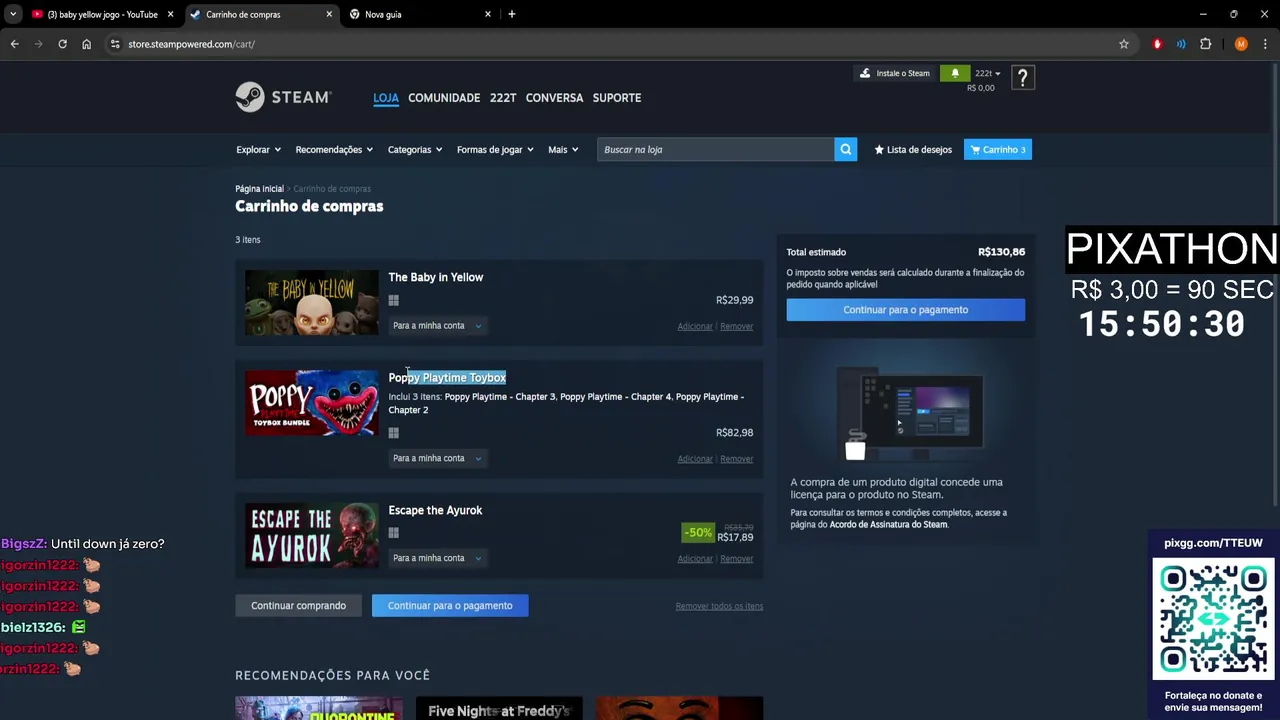
Task: Open the 222t account dropdown
Action: pyautogui.click(x=988, y=73)
